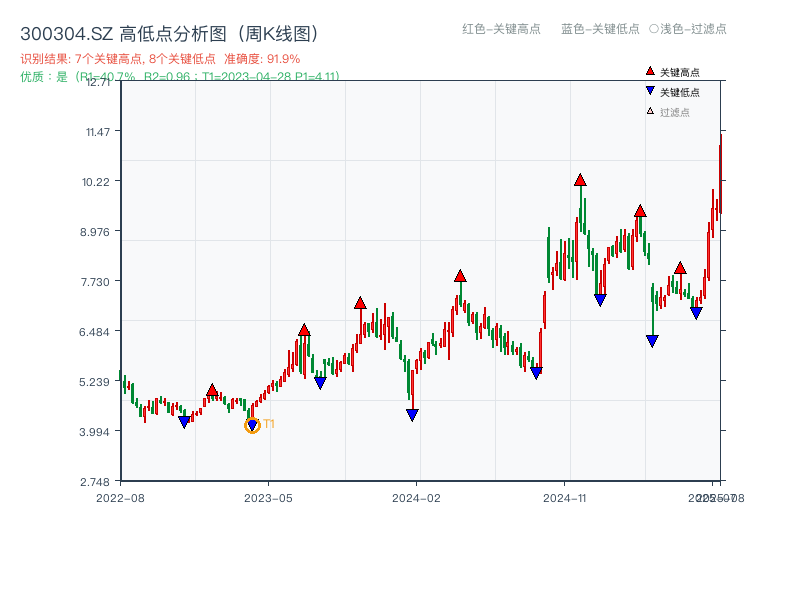Screen dimensions: 800x600
Task: Click the 2.748 y-axis label
Action: 95,482
